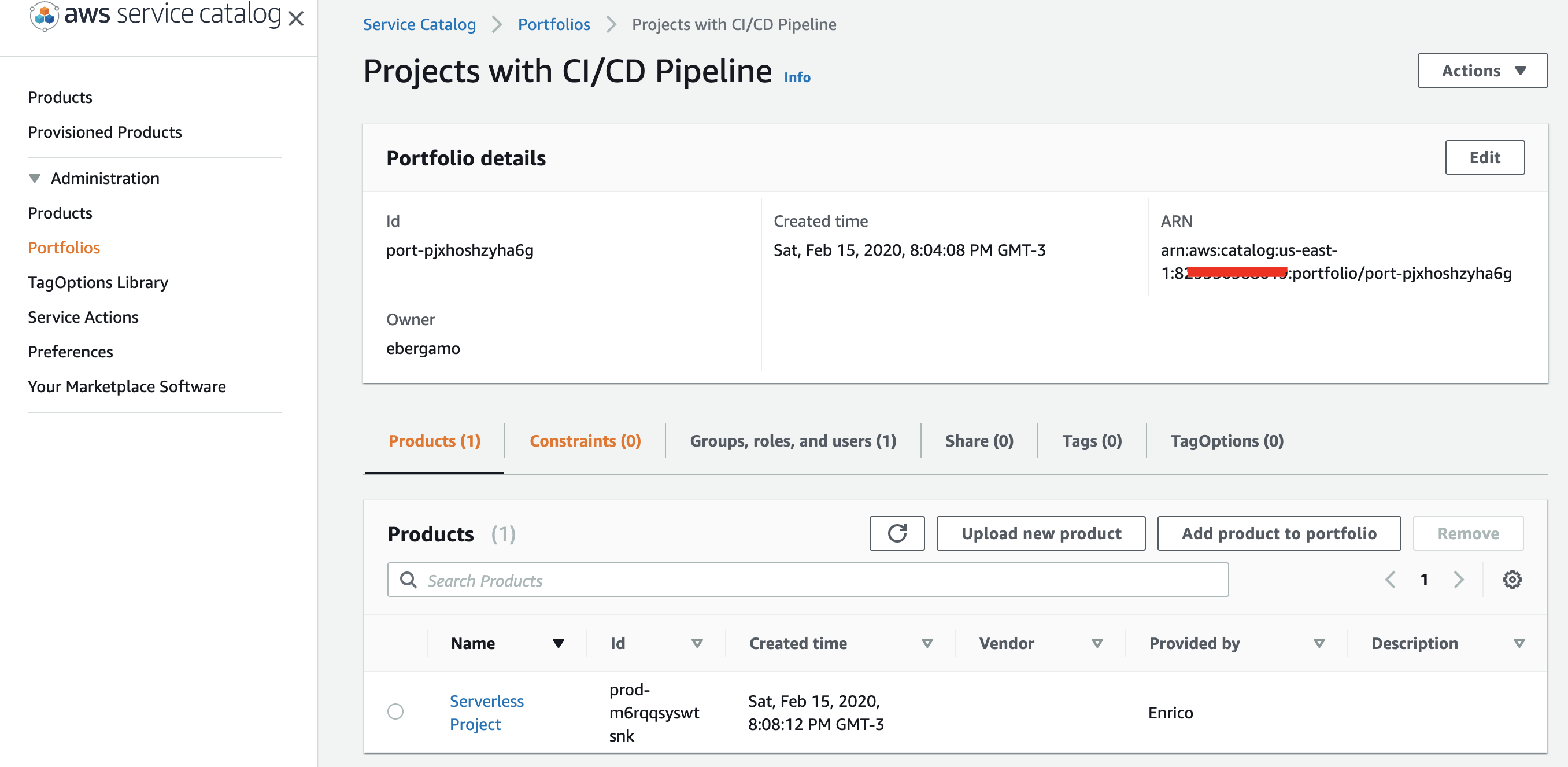Go to next page of products
Screen dimensions: 1568x767
pyautogui.click(x=1458, y=579)
